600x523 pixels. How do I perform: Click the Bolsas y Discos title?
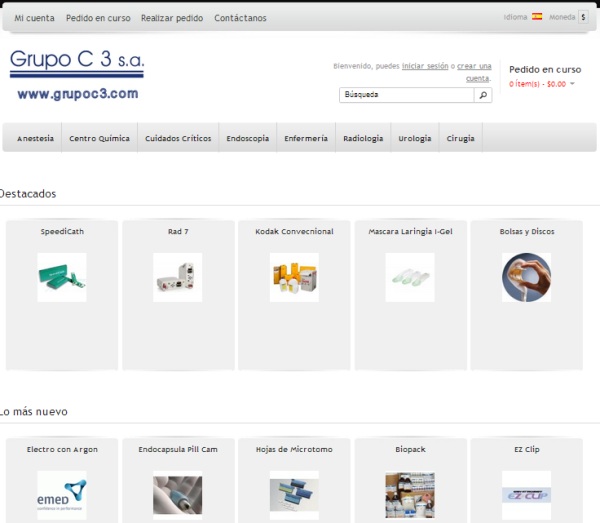(527, 231)
